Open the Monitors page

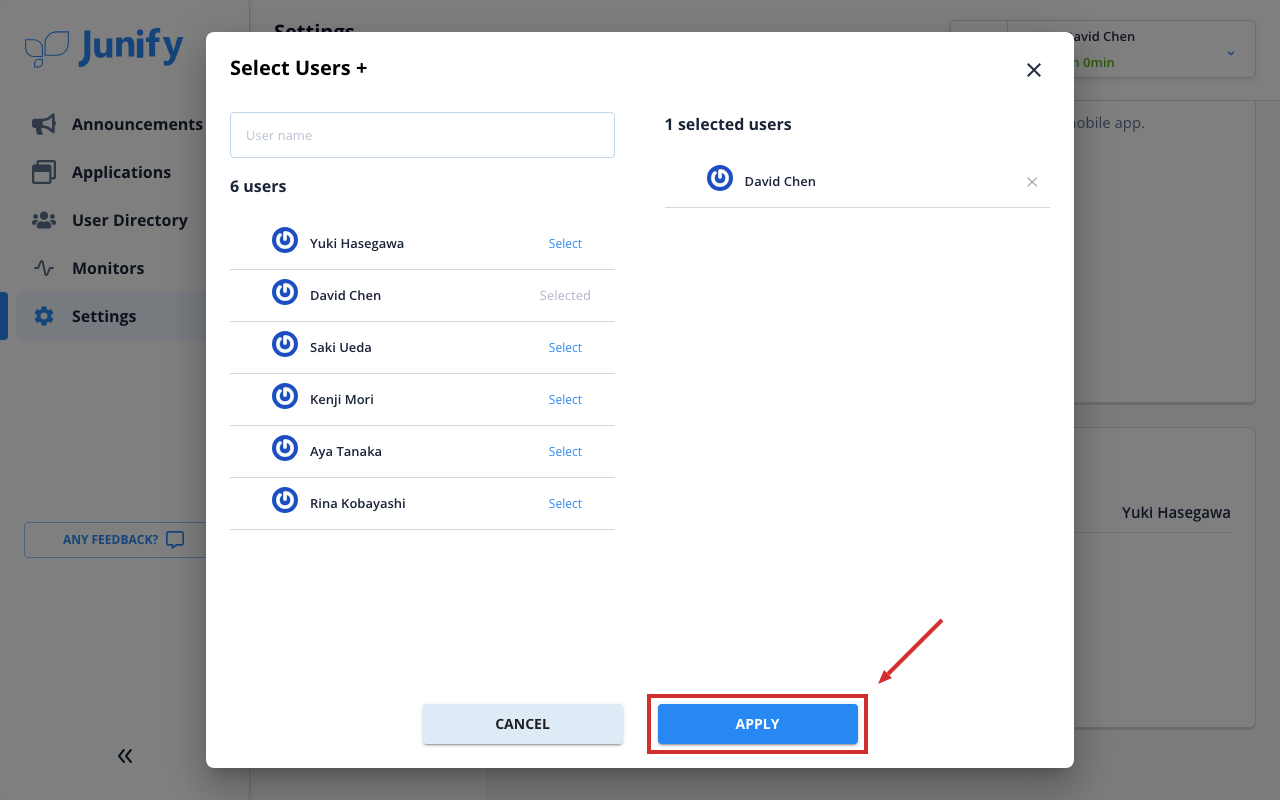click(x=108, y=268)
